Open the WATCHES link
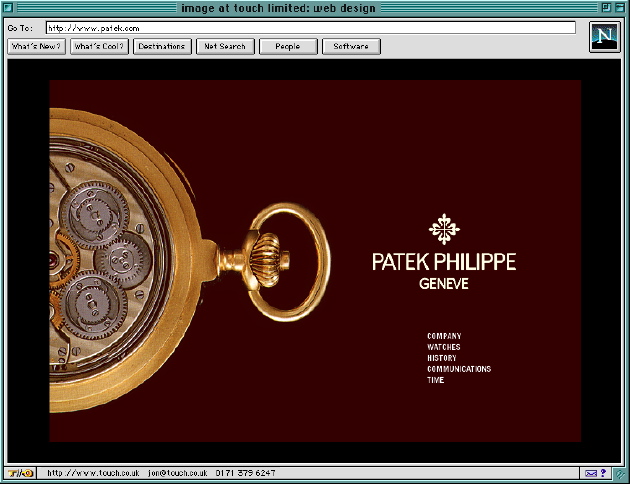Screen dimensions: 630x484 (444, 347)
